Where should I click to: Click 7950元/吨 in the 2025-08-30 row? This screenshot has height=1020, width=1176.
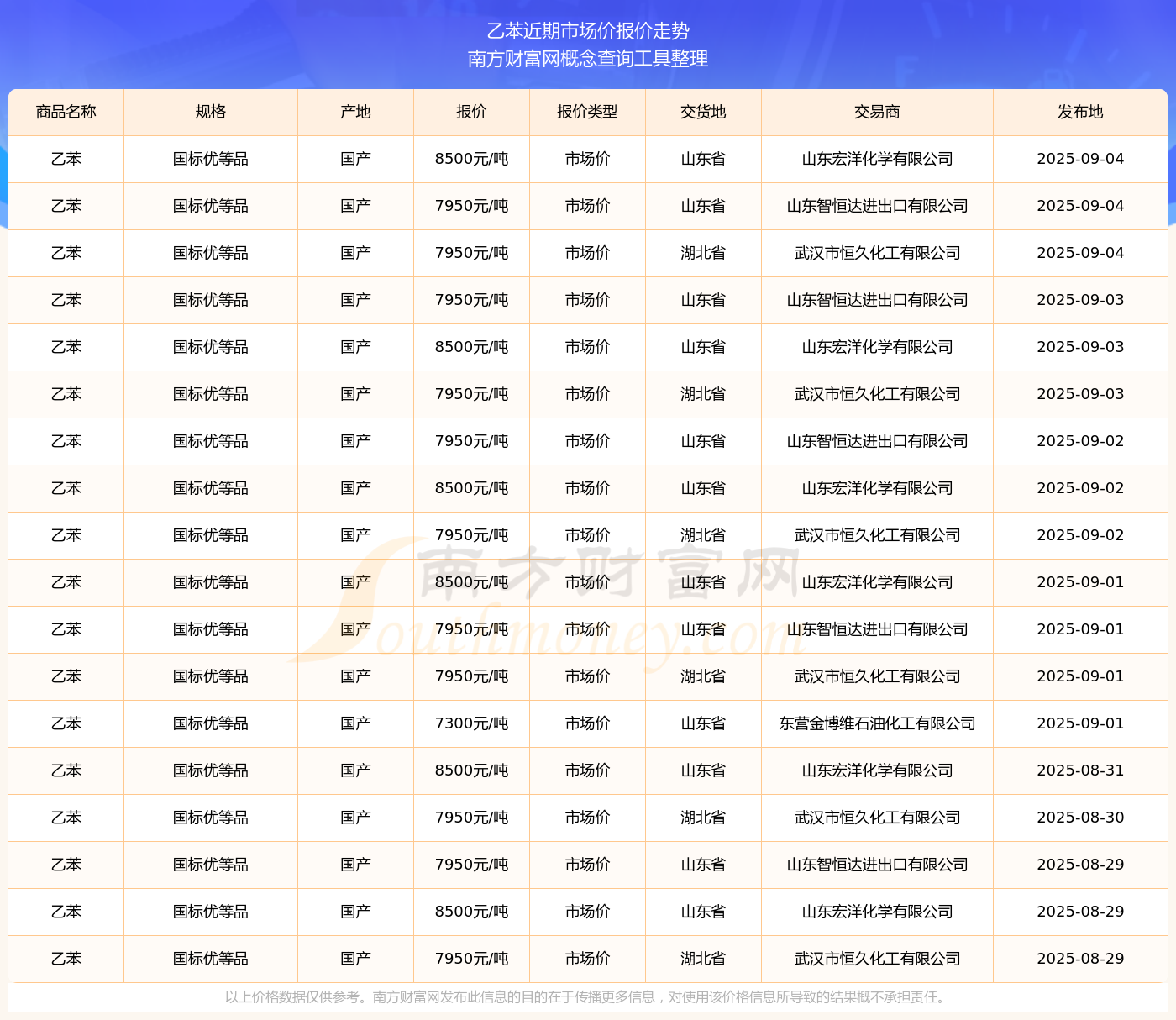tap(471, 818)
